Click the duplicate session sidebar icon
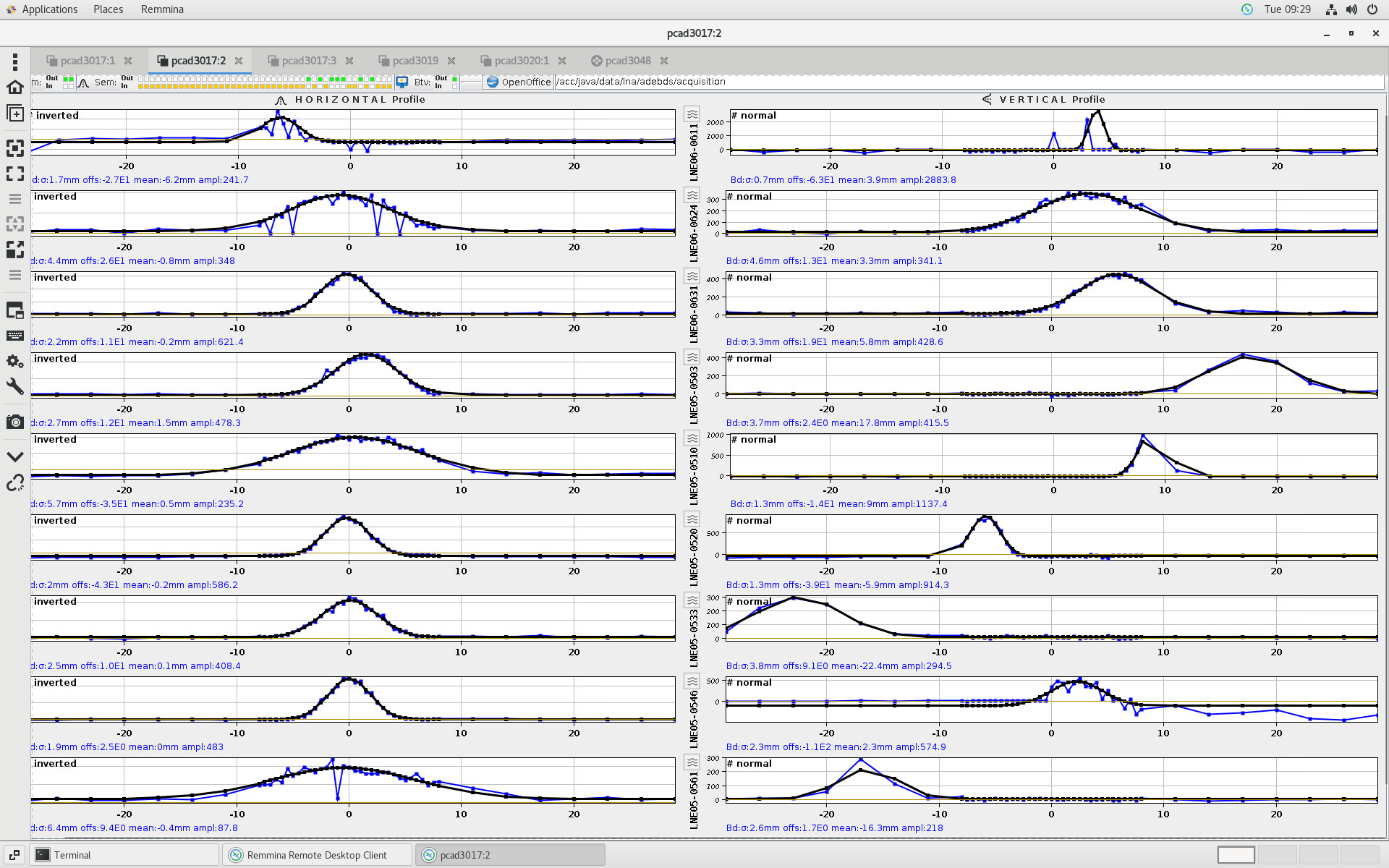1389x868 pixels. [x=14, y=113]
